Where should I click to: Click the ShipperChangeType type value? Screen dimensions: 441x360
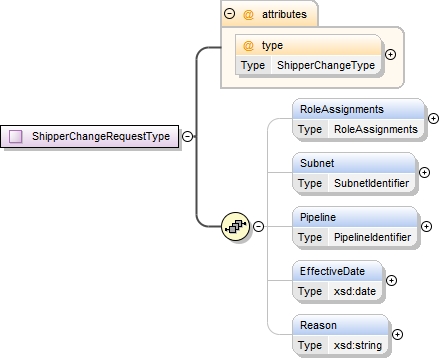coord(326,65)
